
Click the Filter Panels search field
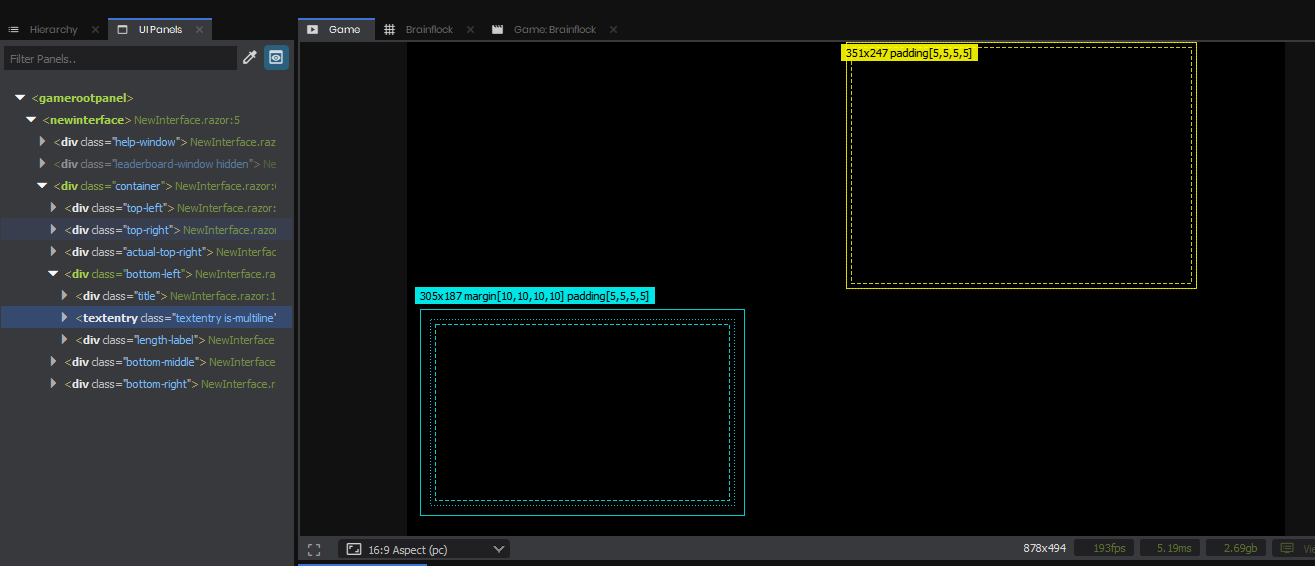[x=121, y=58]
